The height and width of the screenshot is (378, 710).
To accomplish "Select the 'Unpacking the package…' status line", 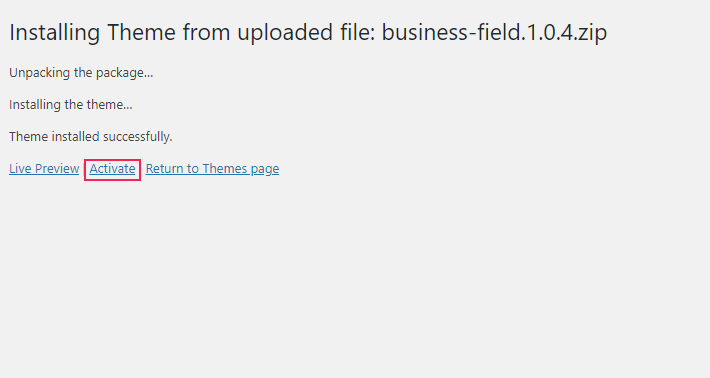I will (81, 73).
